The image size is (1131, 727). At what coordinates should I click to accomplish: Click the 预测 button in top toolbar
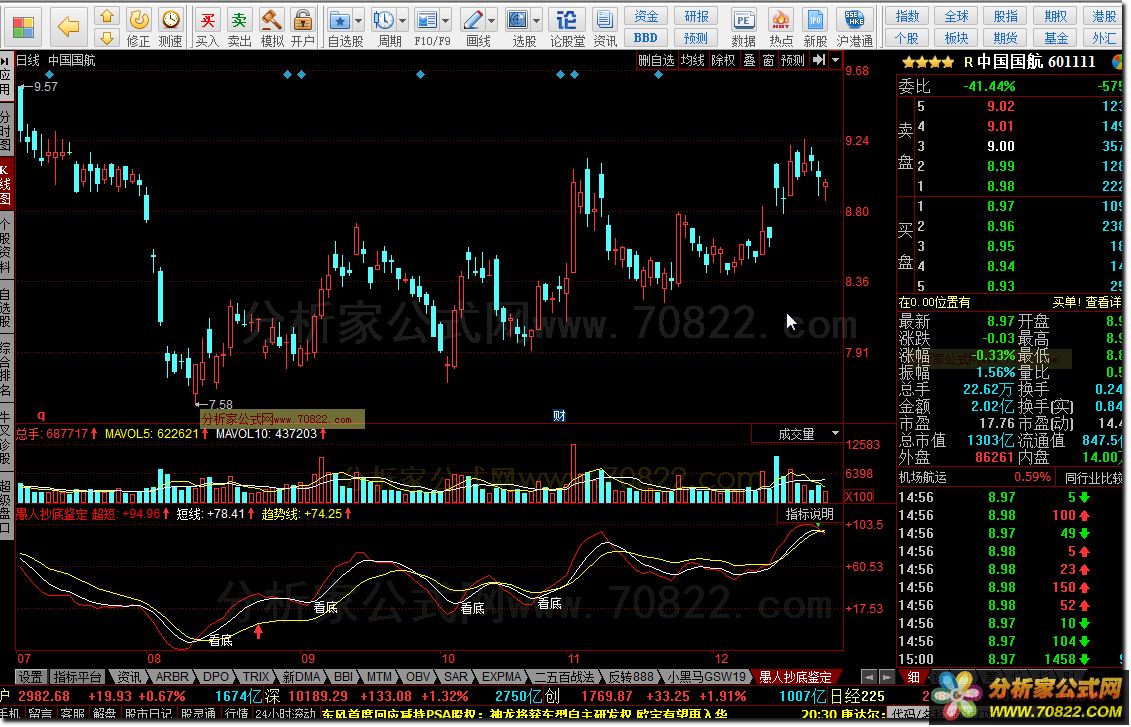coord(696,38)
